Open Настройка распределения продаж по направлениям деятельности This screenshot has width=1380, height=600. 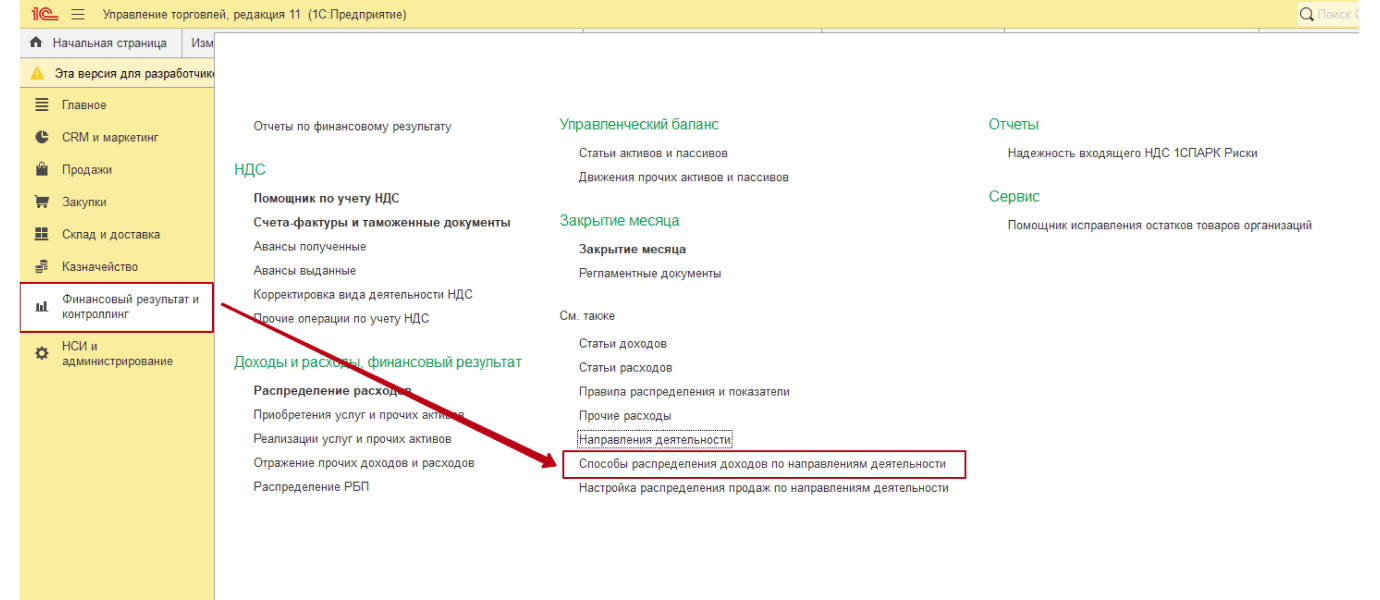pyautogui.click(x=764, y=488)
